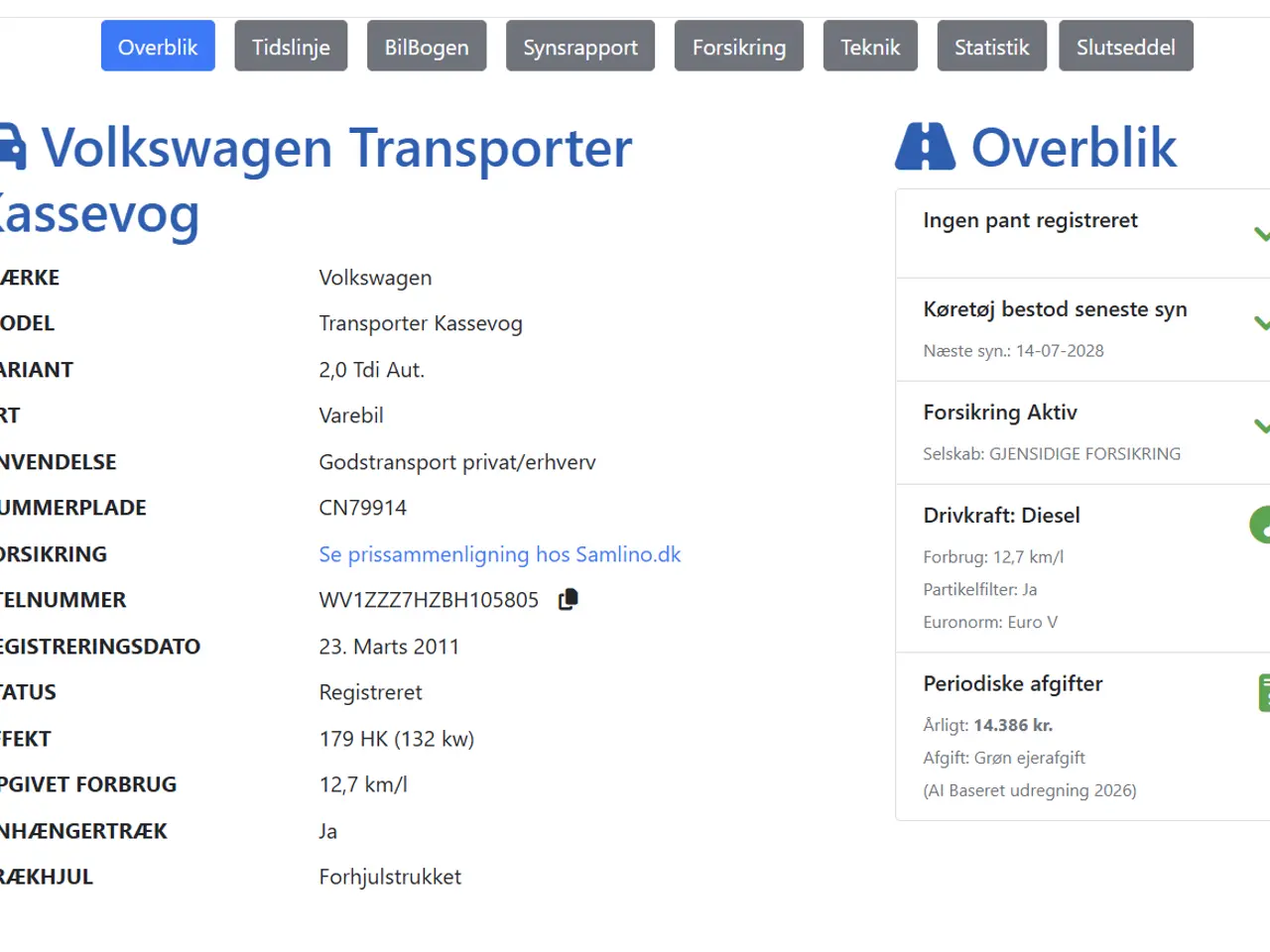Click Periodiske afgifter card title
Screen dimensions: 1270x952
click(x=1013, y=683)
